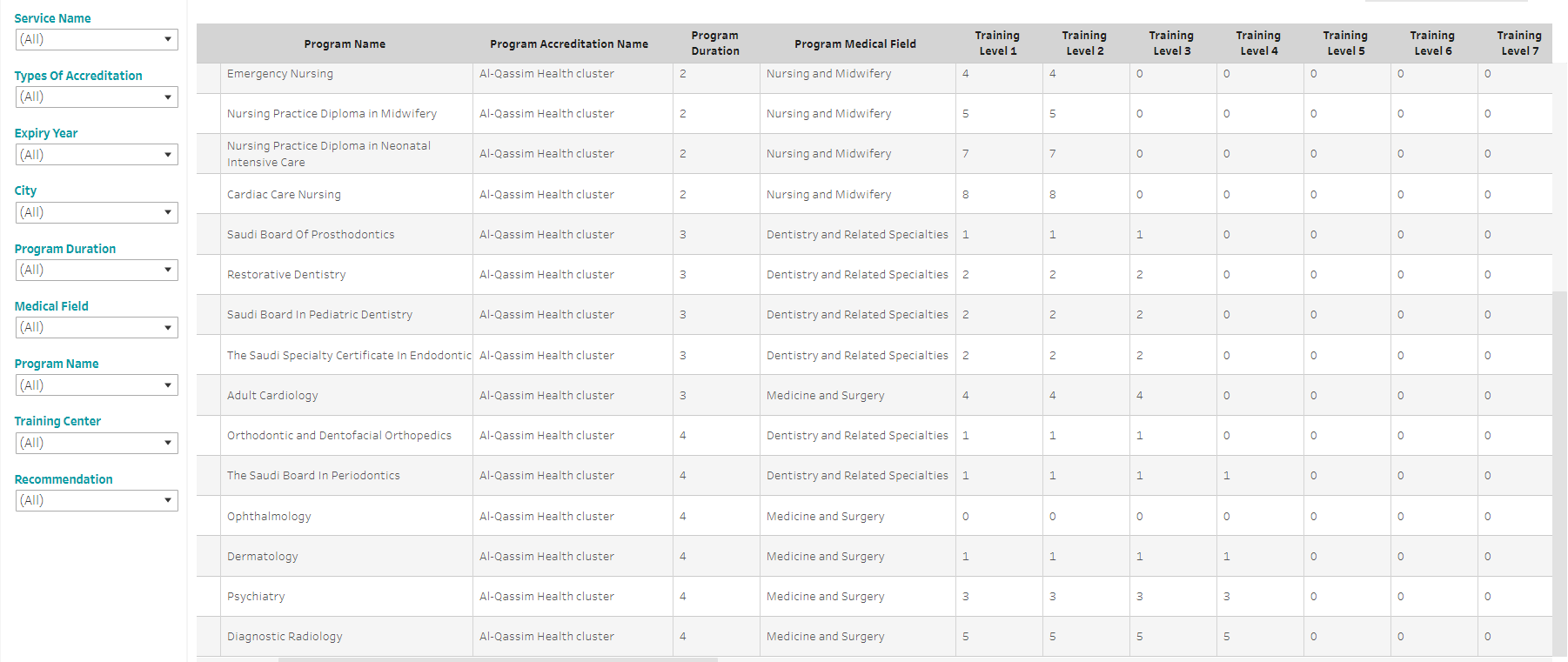Select the Training Level 4 column header
This screenshot has width=1568, height=662.
(x=1258, y=43)
